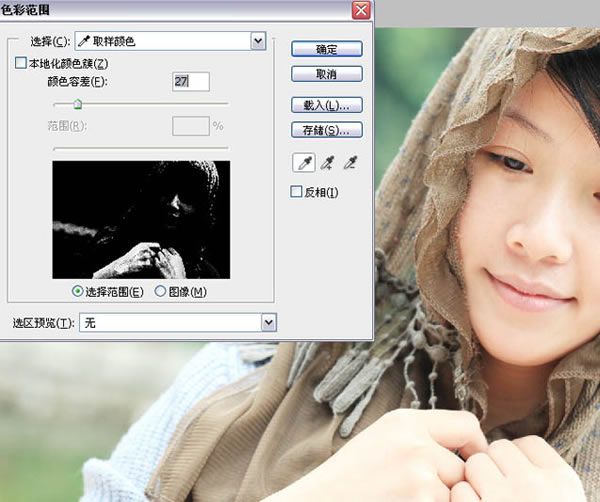Click the 取消 button
The width and height of the screenshot is (600, 502).
[327, 74]
